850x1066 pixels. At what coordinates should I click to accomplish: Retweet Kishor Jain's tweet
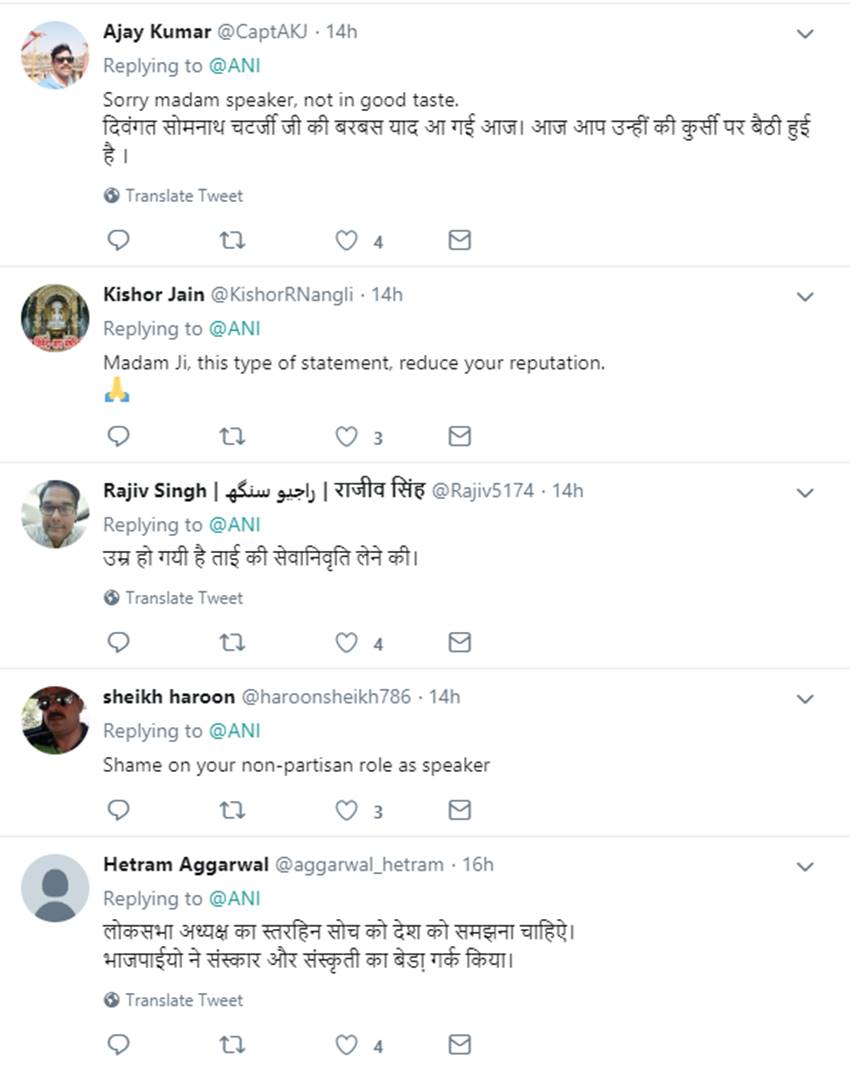coord(232,436)
